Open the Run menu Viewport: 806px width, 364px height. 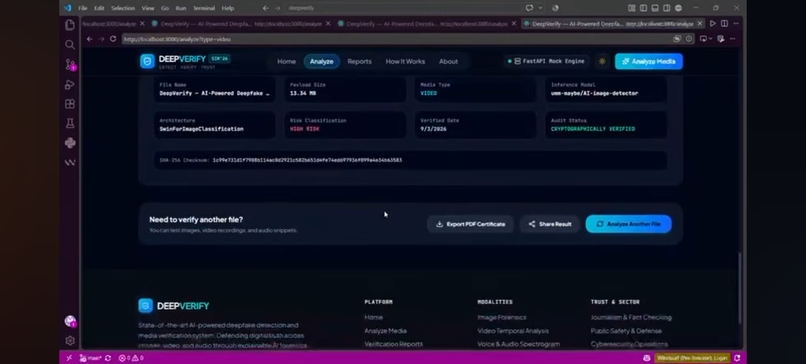click(181, 8)
